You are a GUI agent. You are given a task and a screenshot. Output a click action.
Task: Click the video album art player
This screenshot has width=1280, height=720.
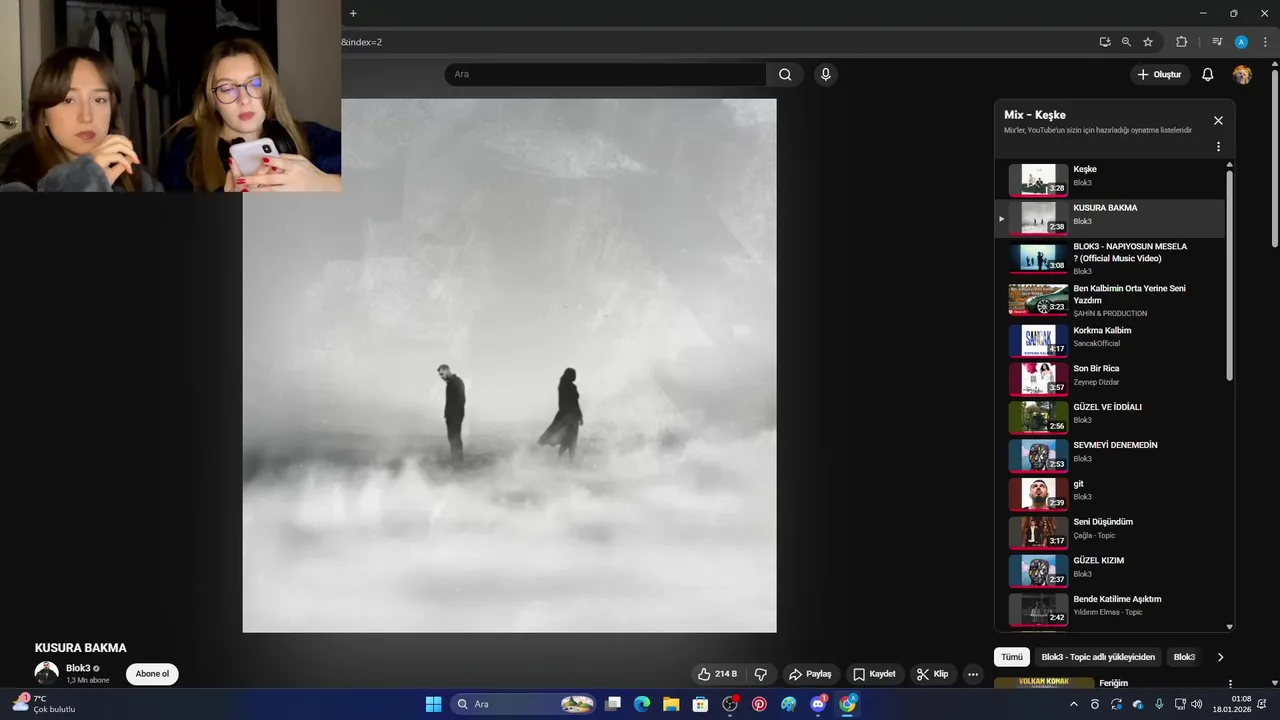click(x=509, y=365)
